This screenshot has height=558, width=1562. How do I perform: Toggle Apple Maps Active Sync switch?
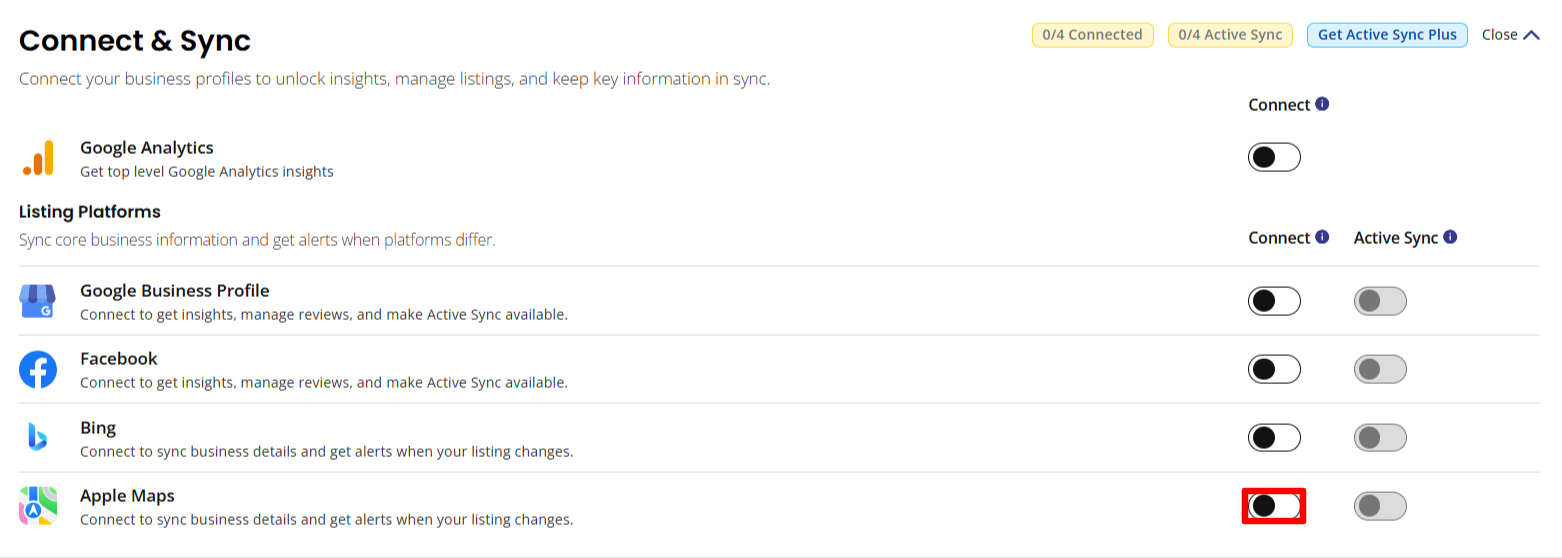pyautogui.click(x=1380, y=506)
